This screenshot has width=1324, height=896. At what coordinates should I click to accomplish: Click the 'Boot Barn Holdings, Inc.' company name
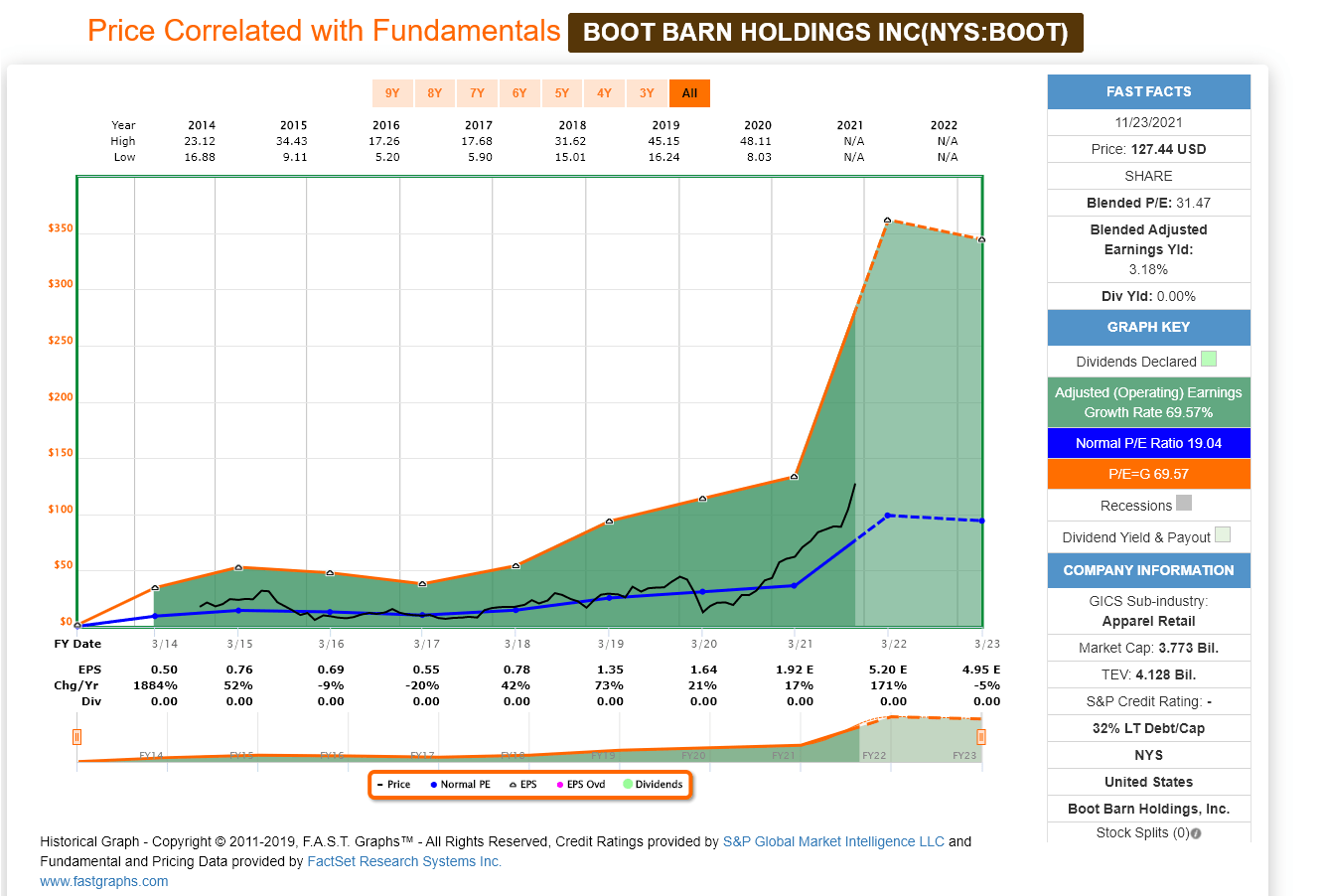(x=1148, y=809)
